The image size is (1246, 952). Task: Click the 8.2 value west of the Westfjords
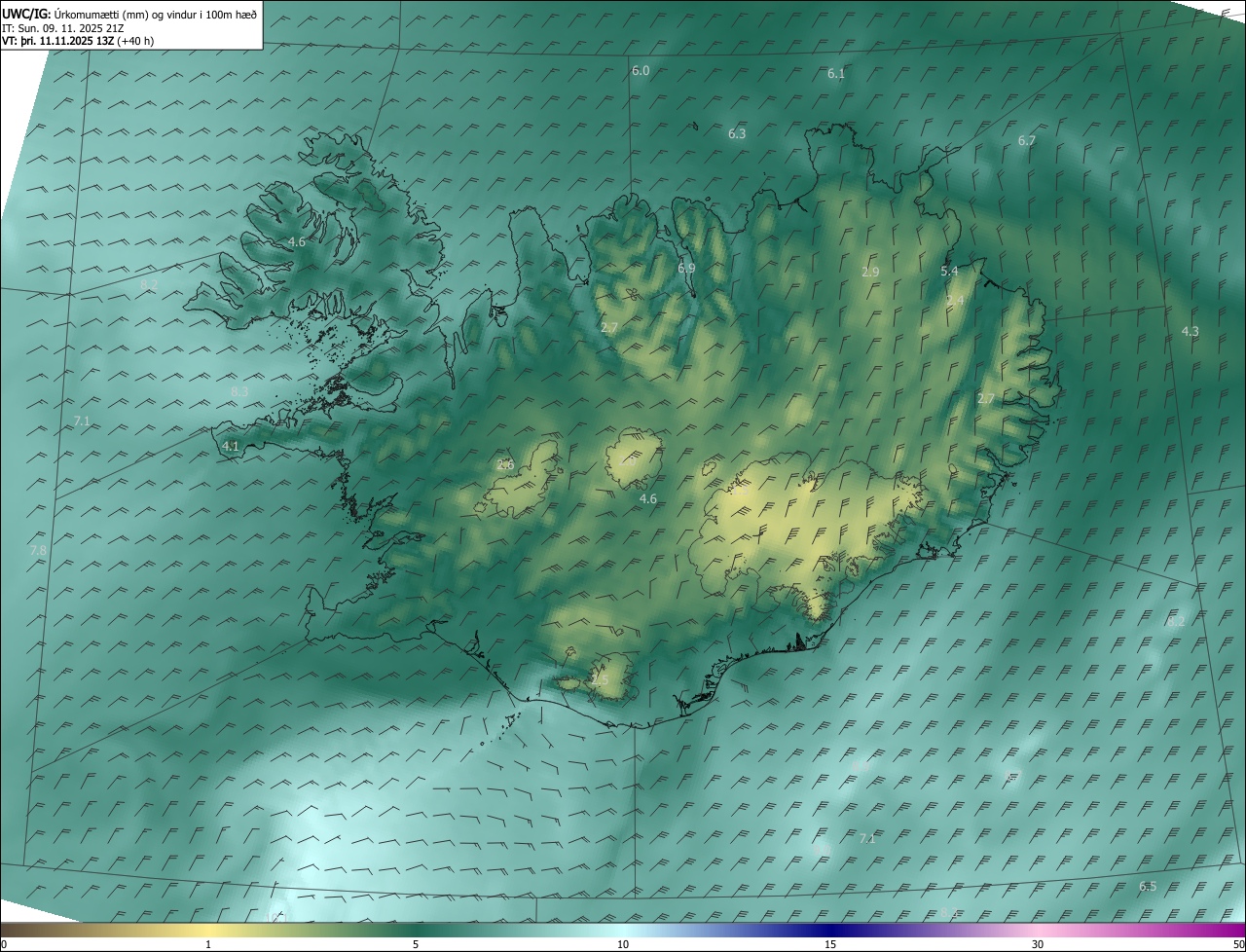tap(149, 284)
